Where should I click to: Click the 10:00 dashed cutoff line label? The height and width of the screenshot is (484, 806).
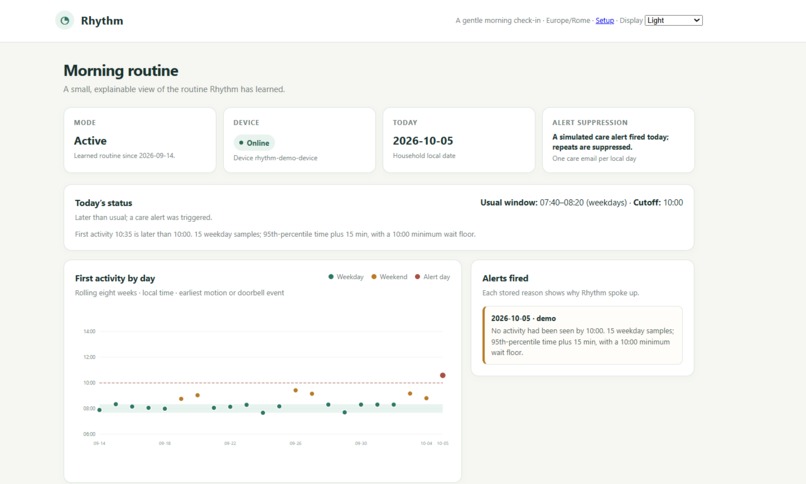(x=89, y=383)
